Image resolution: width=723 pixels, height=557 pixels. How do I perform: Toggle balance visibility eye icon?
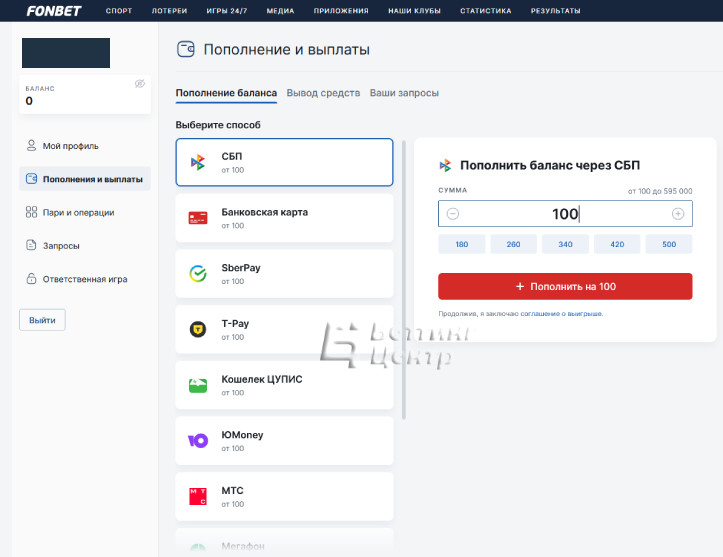[x=140, y=83]
